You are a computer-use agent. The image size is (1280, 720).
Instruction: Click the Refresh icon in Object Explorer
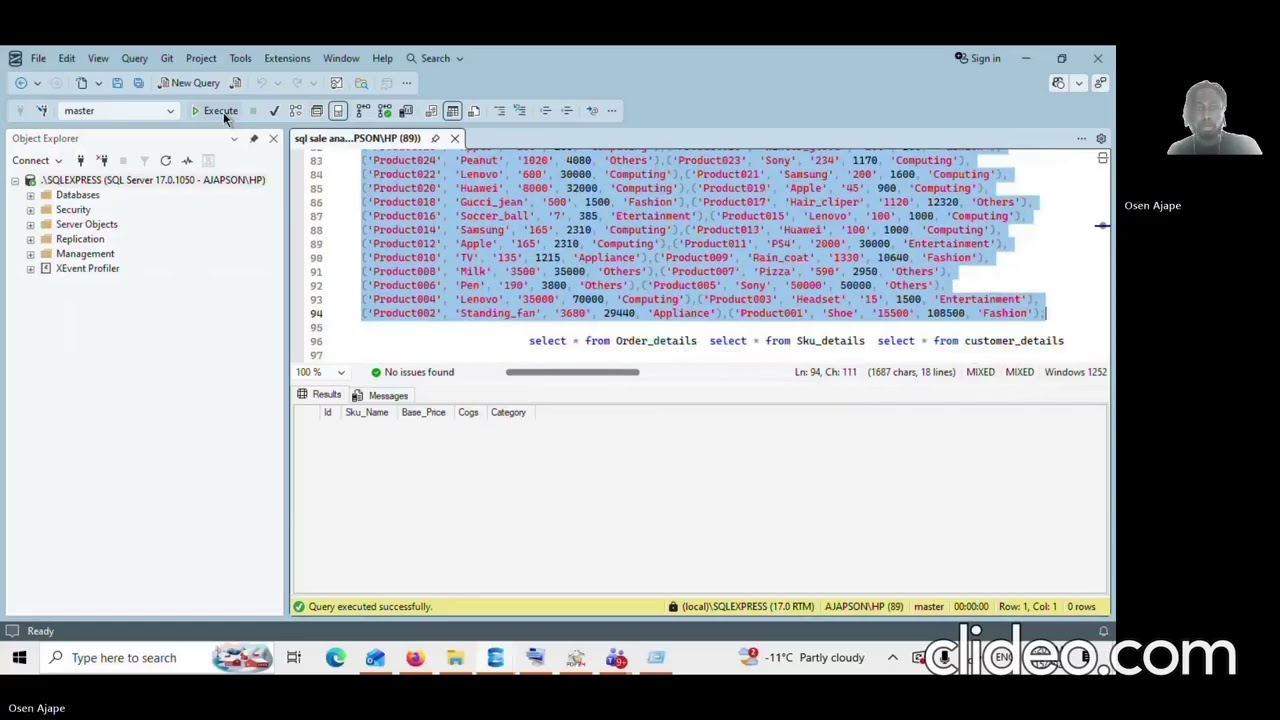pyautogui.click(x=165, y=160)
